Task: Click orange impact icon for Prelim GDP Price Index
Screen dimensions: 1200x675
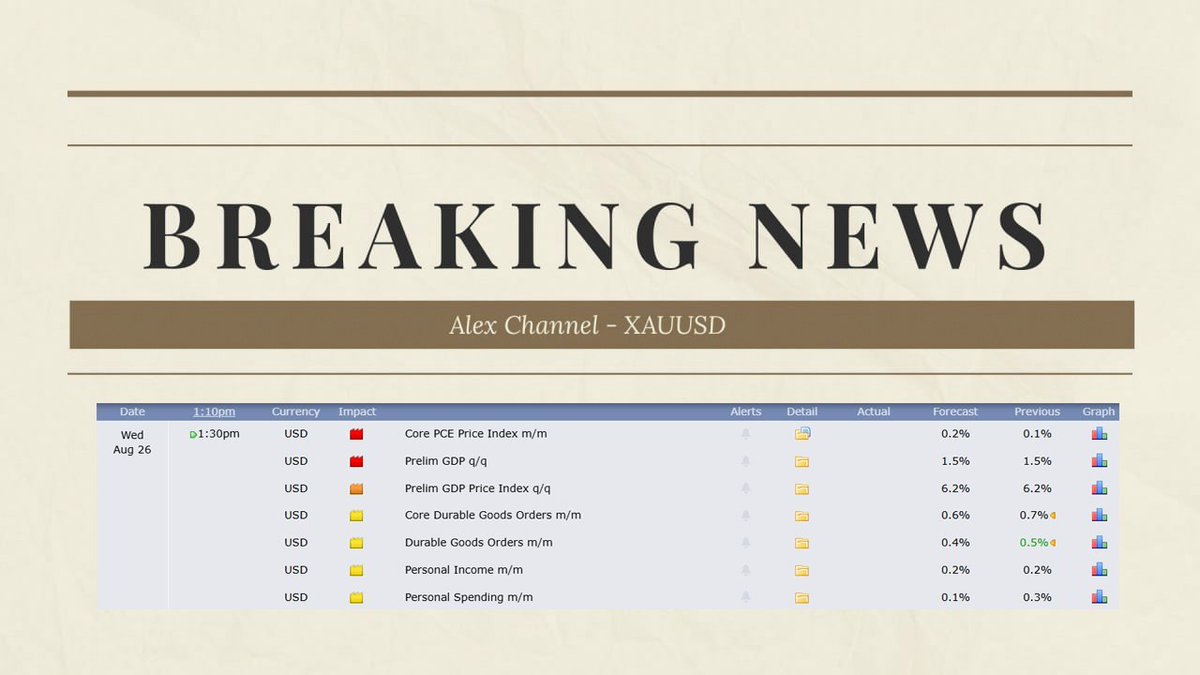Action: click(356, 489)
